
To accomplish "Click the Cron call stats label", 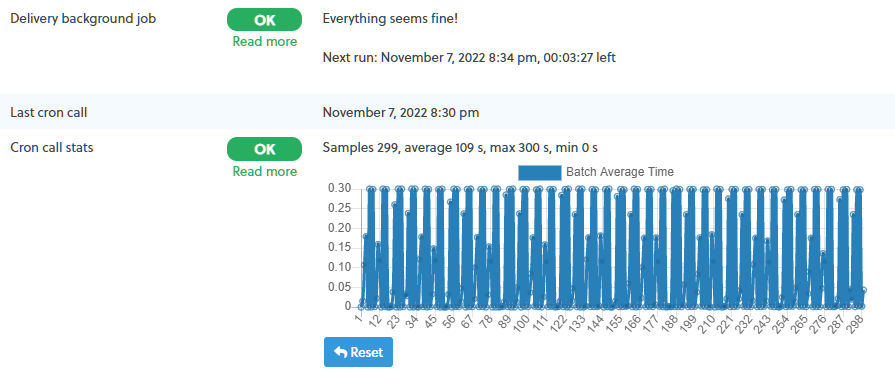I will 52,148.
